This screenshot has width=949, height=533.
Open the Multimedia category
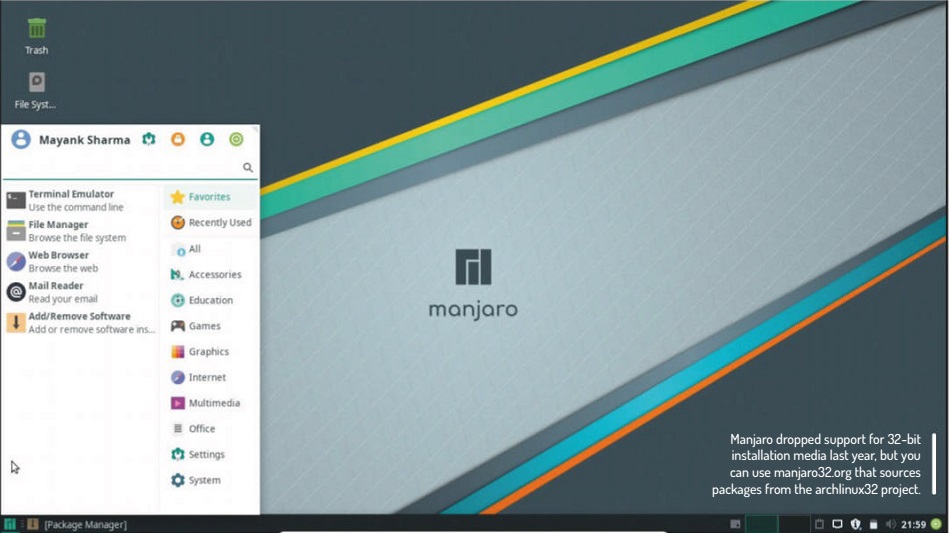tap(210, 403)
